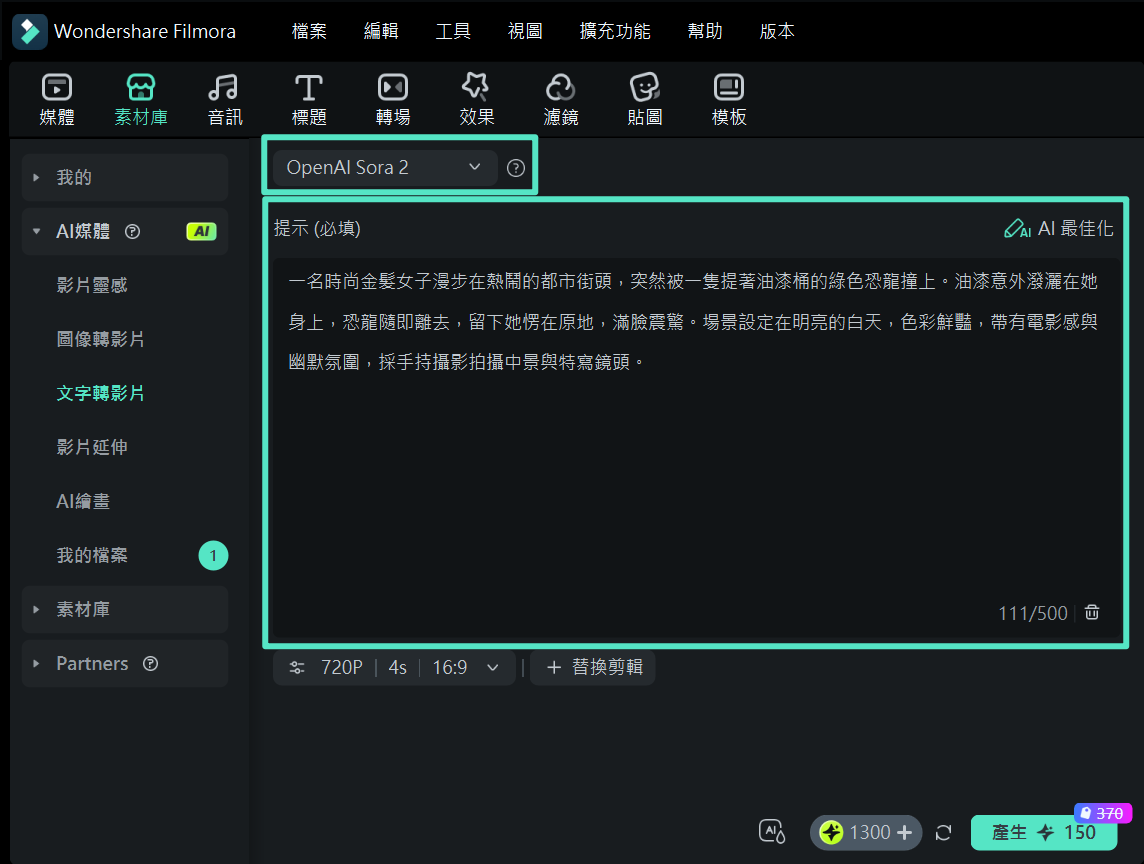This screenshot has height=864, width=1144.
Task: Click 替換剪輯 to replace the clip
Action: (x=593, y=667)
